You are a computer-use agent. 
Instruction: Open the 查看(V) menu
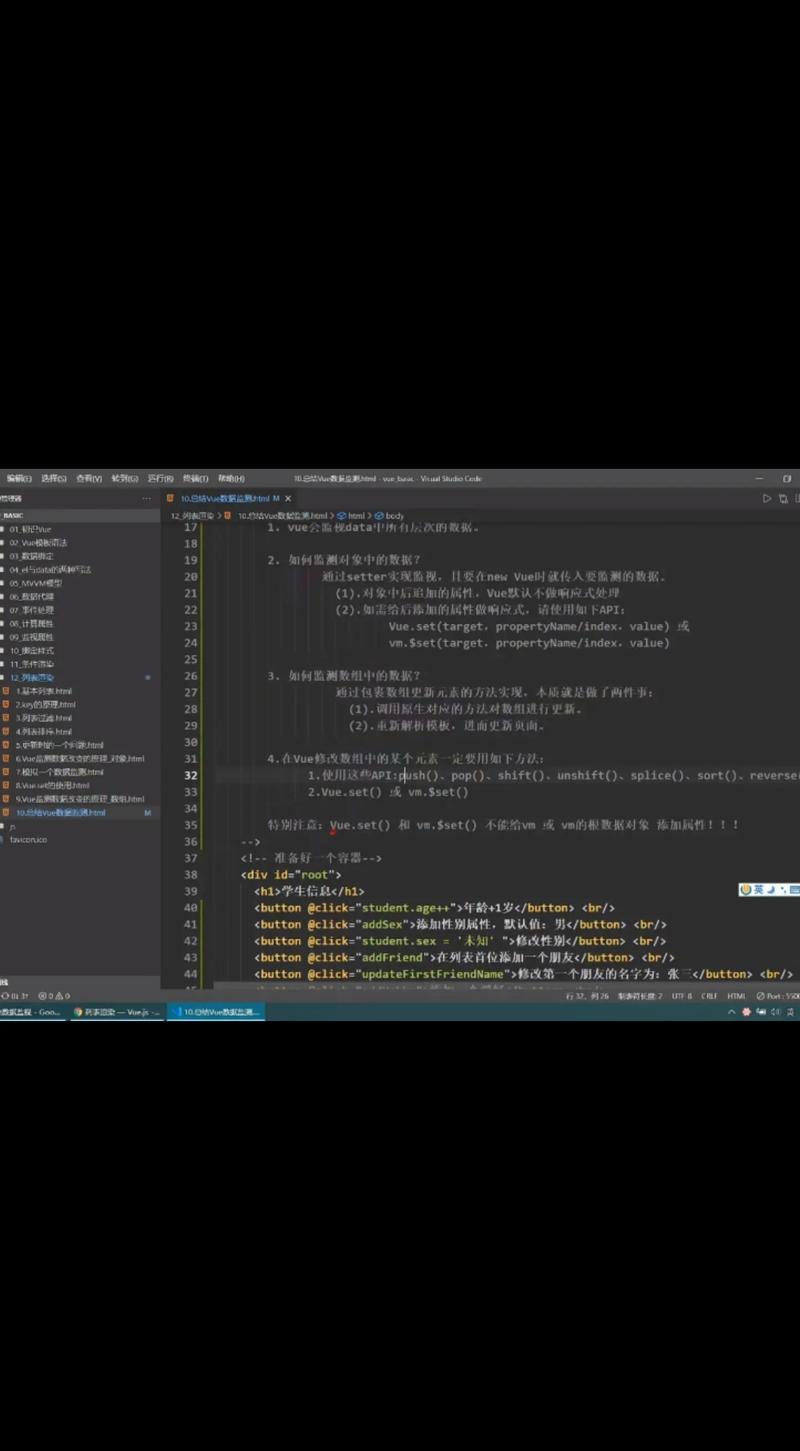[x=89, y=479]
